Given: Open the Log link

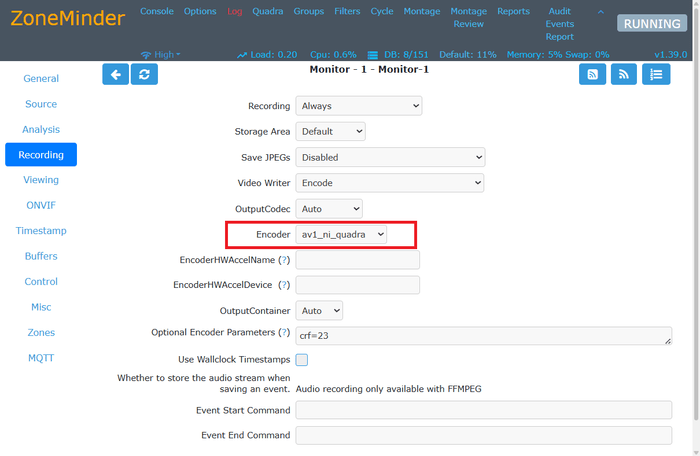Looking at the screenshot, I should [x=234, y=11].
